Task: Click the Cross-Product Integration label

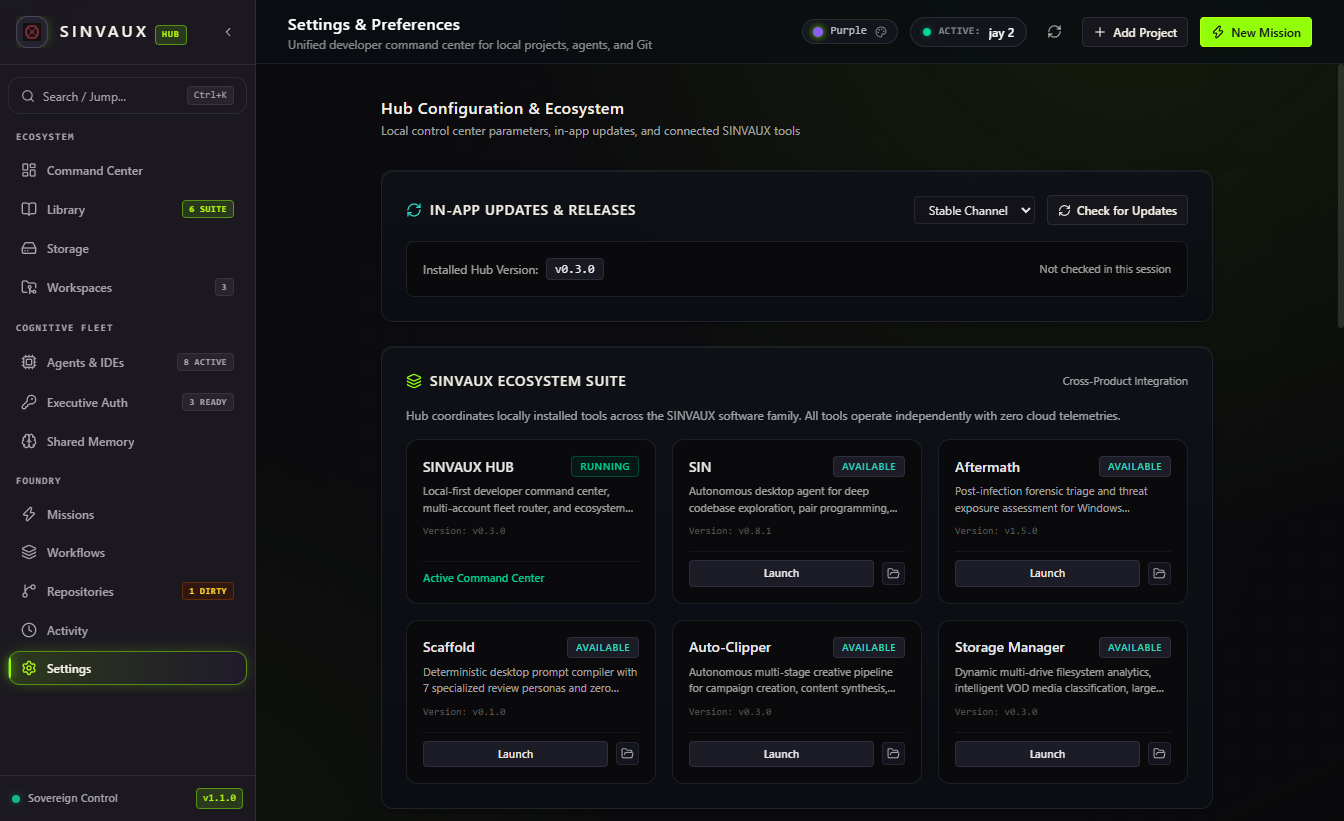Action: click(x=1125, y=381)
